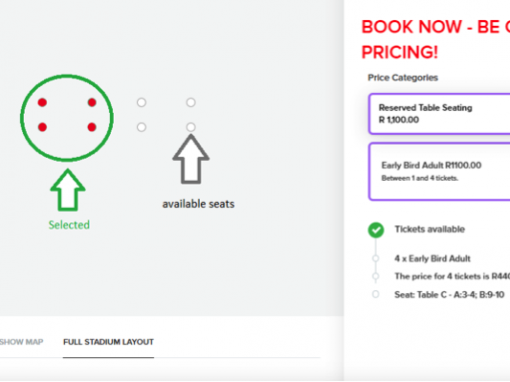The width and height of the screenshot is (510, 382).
Task: Click the 4 x Early Bird Adult bullet
Action: coord(376,259)
